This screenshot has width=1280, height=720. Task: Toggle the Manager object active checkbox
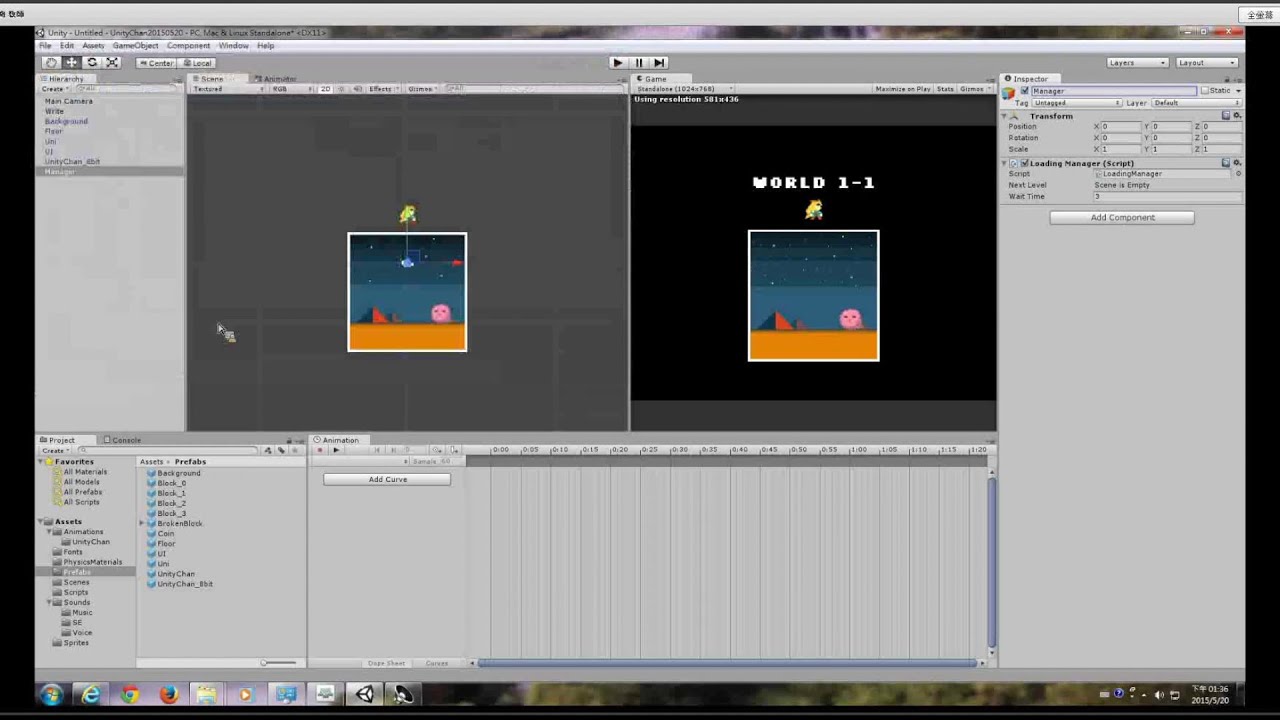pyautogui.click(x=1024, y=91)
